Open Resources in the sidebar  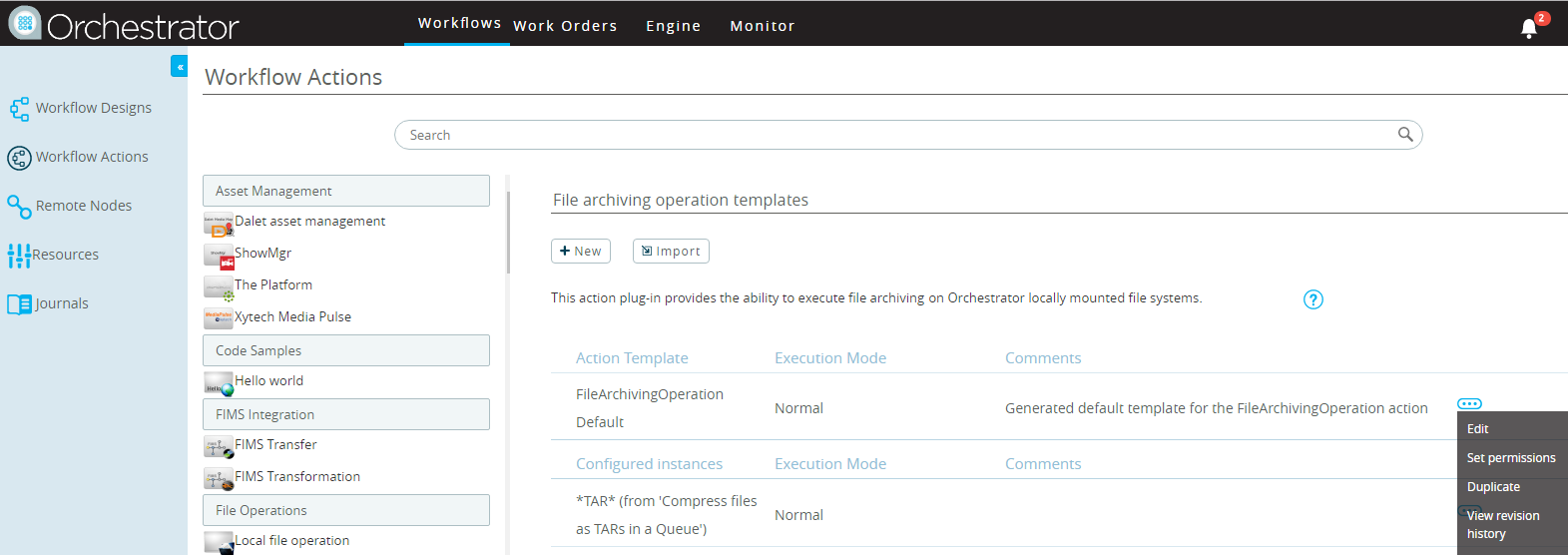point(65,255)
